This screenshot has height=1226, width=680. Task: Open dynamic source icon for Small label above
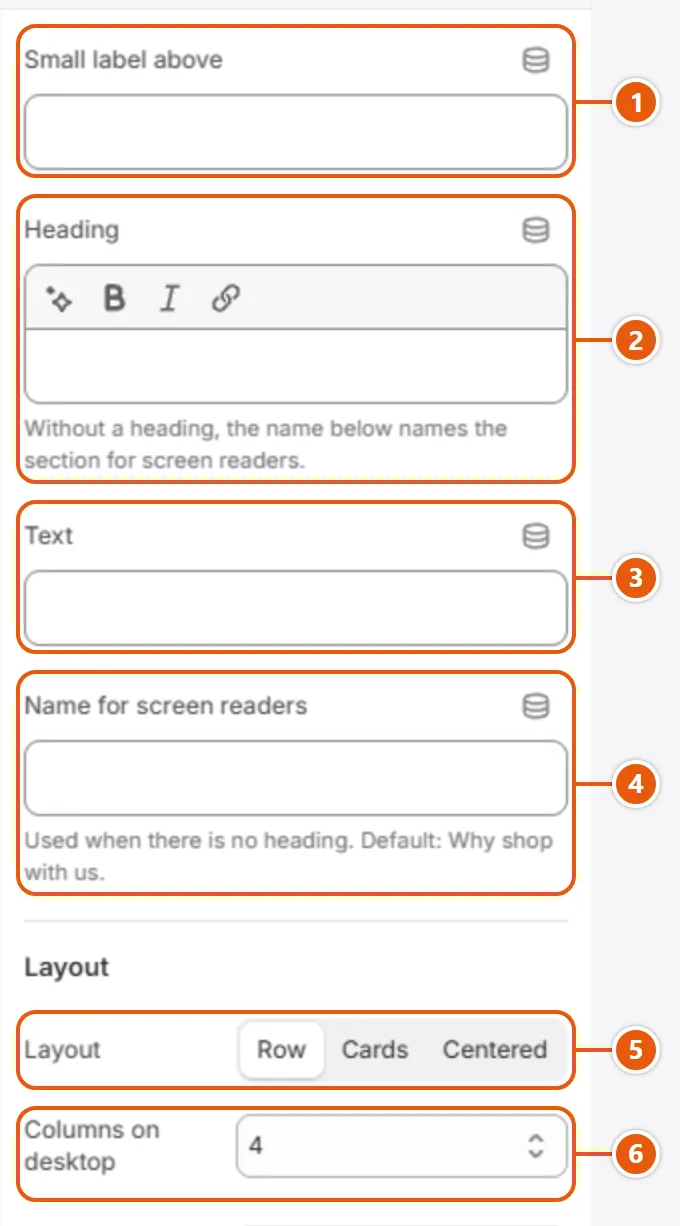point(537,61)
